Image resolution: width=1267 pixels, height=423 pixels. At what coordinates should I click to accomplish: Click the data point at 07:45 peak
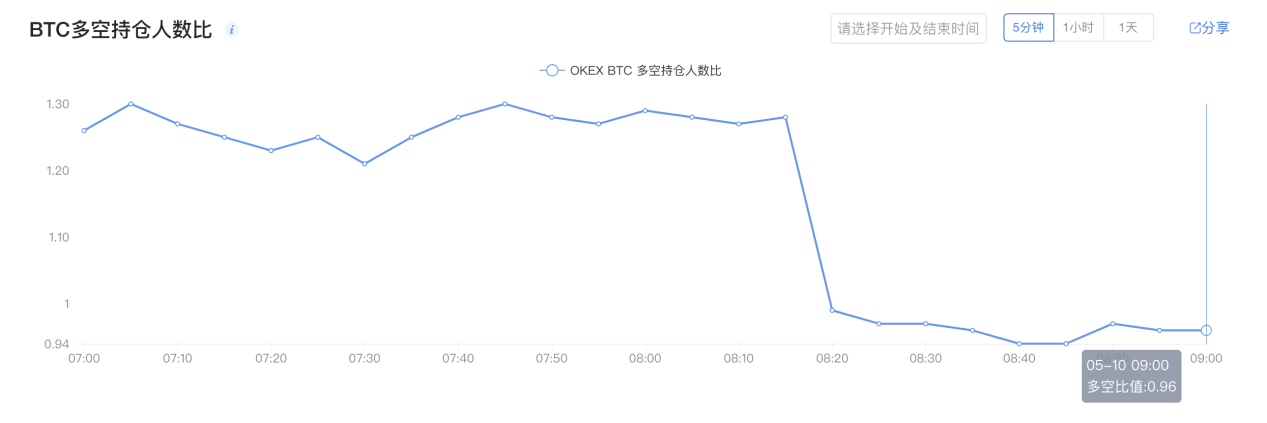pos(504,104)
